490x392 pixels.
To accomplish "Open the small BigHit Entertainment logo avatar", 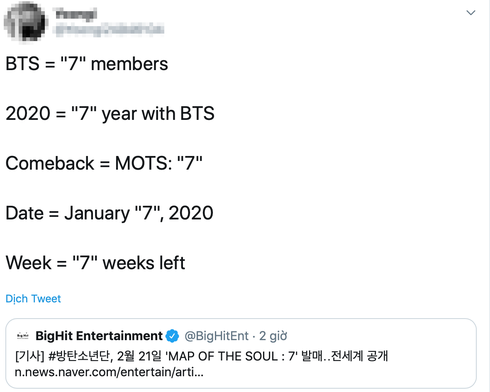I will 23,336.
